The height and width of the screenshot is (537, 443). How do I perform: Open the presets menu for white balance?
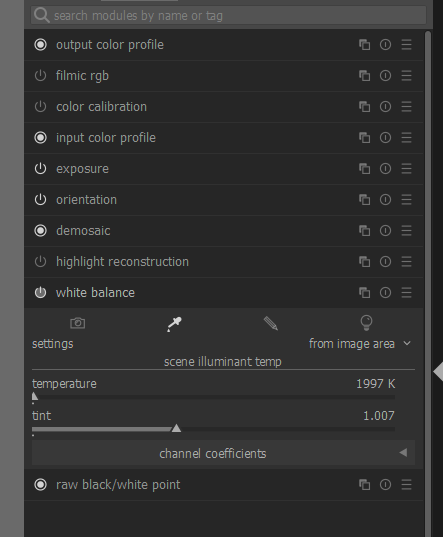(406, 293)
